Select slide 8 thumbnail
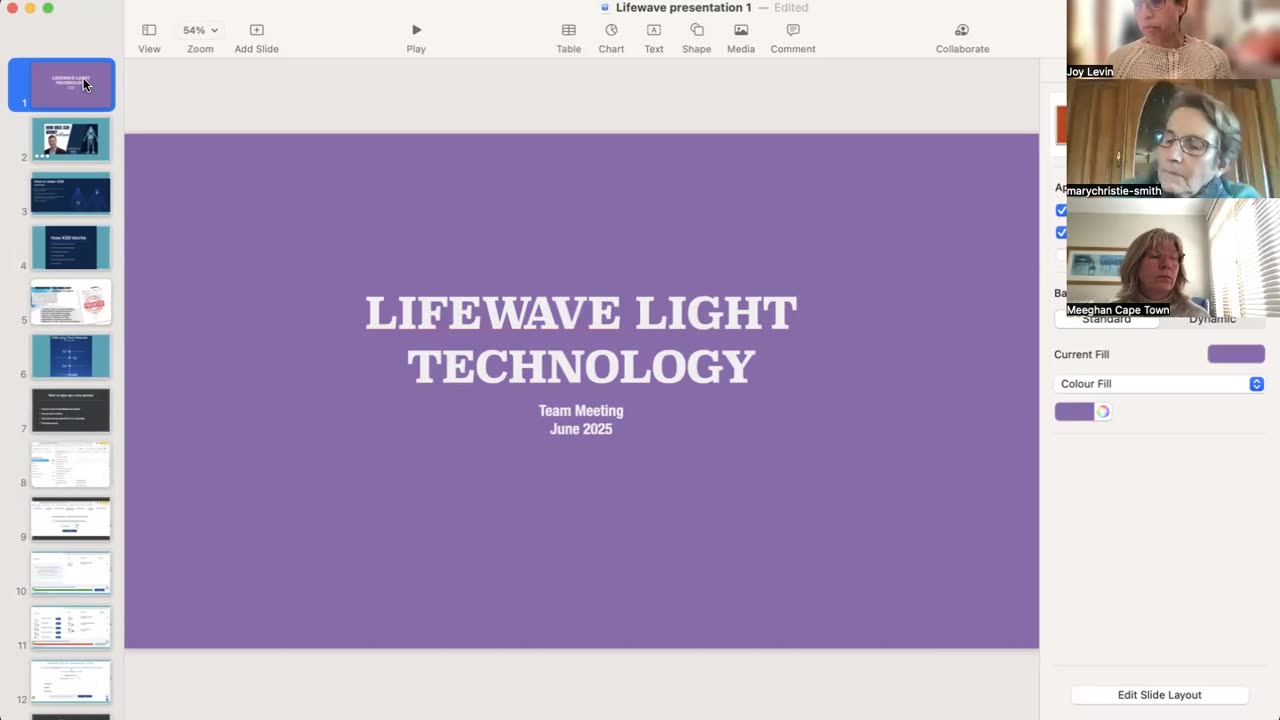This screenshot has width=1280, height=720. [x=71, y=465]
